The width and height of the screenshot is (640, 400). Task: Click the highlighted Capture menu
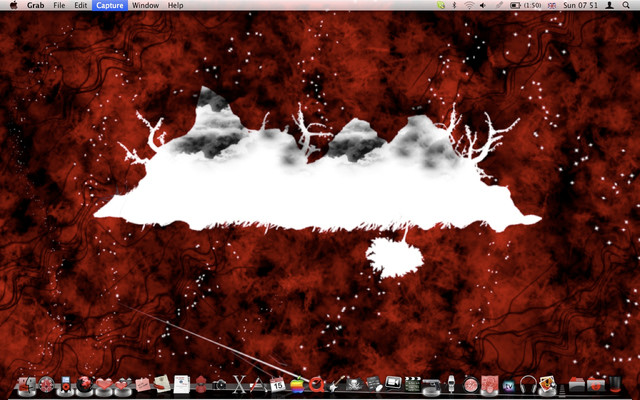(x=110, y=5)
